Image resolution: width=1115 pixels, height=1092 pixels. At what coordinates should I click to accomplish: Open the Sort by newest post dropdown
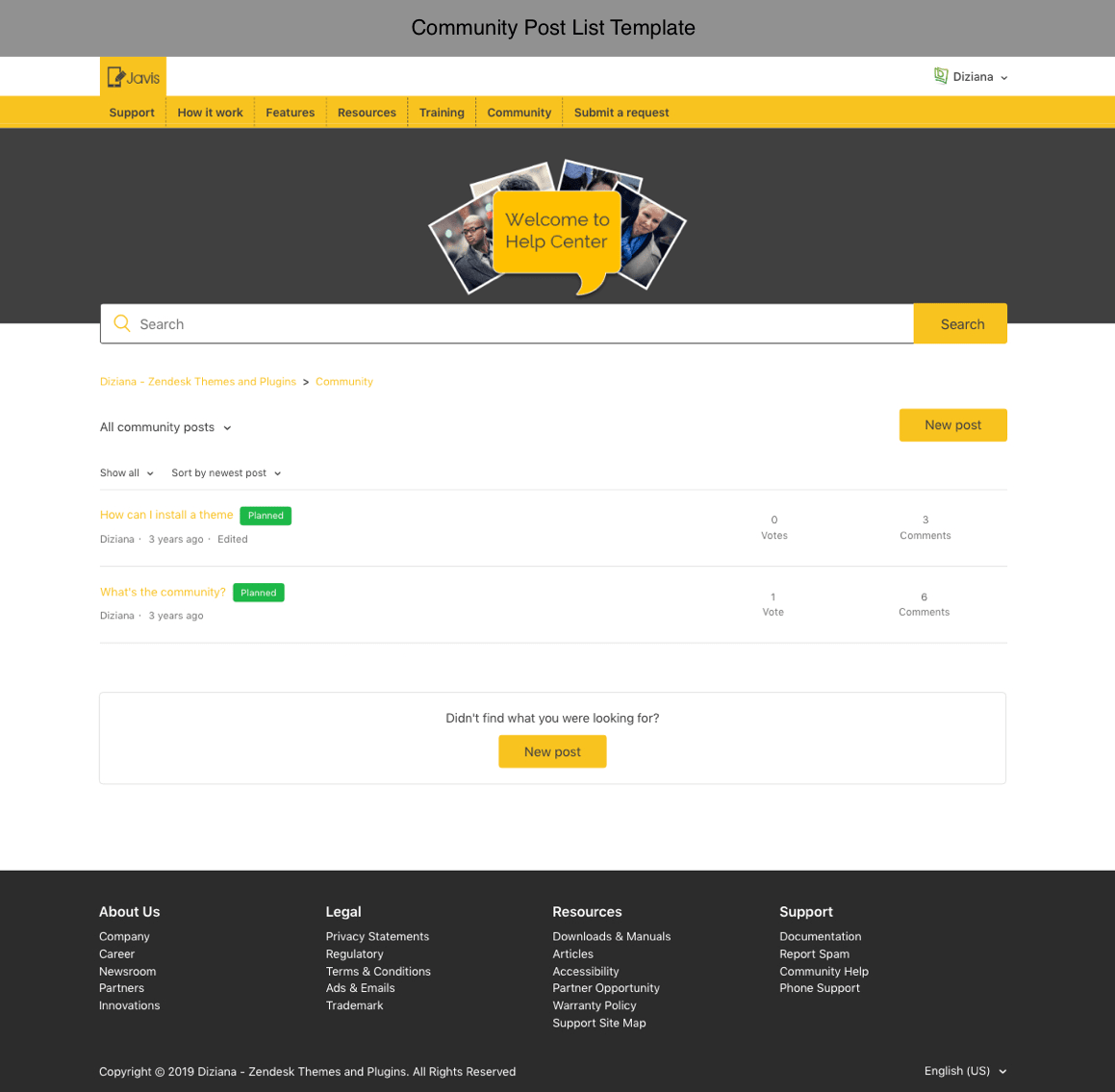(226, 473)
